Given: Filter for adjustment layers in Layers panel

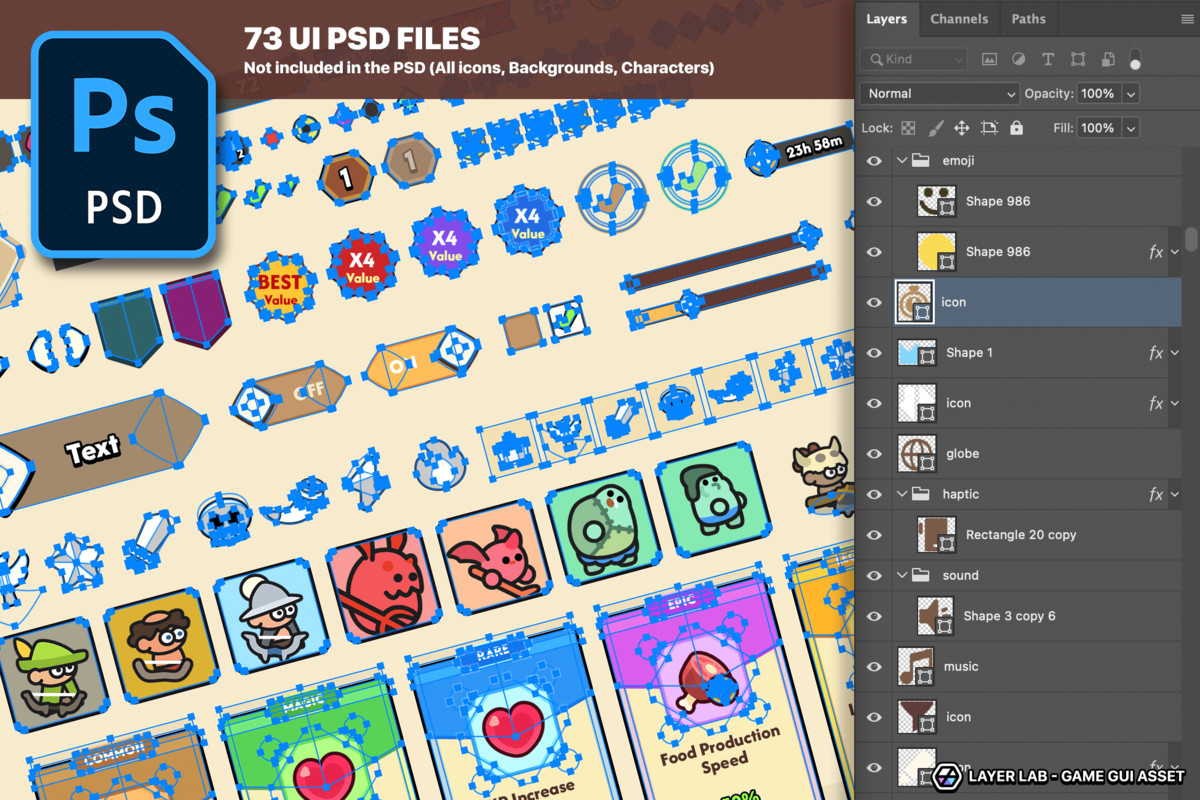Looking at the screenshot, I should click(x=1018, y=59).
